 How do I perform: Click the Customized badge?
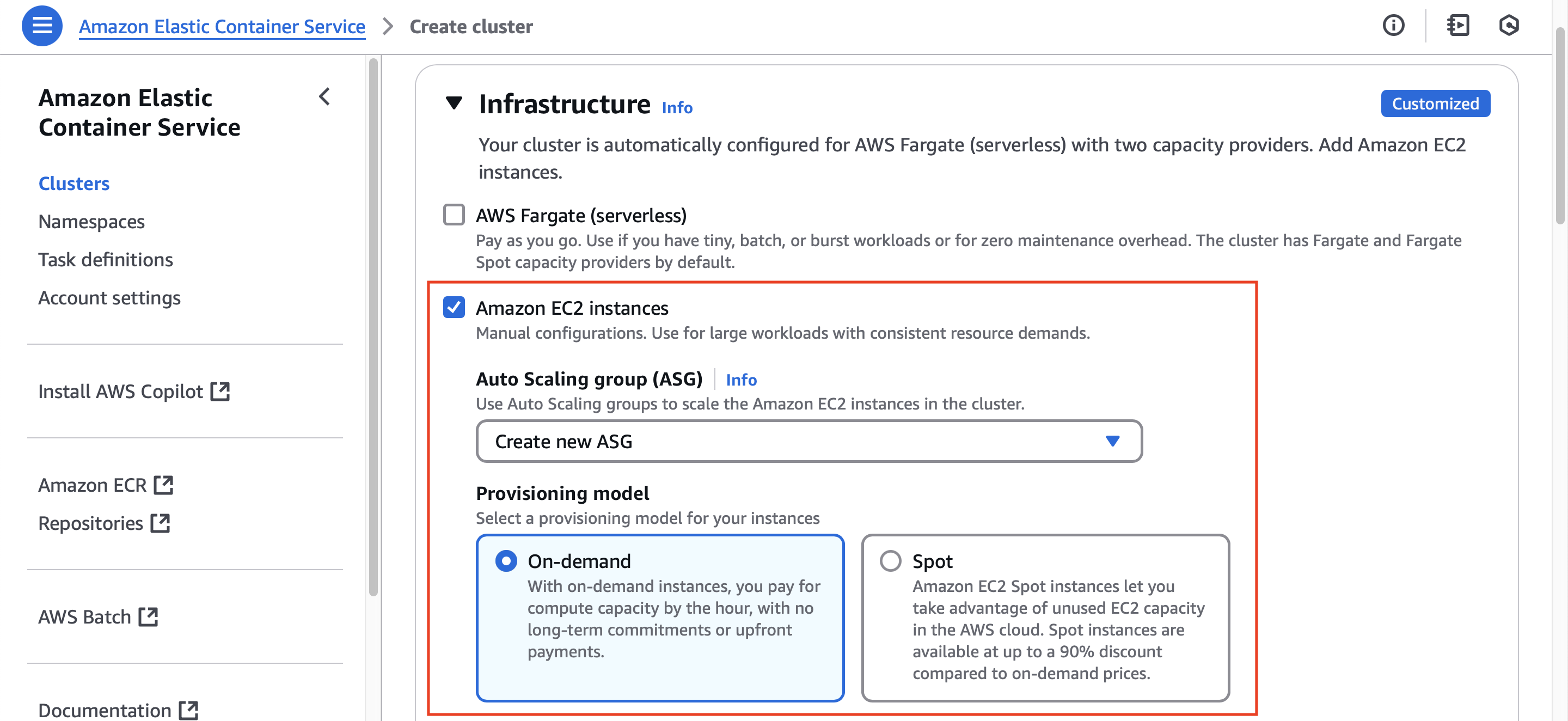pos(1435,103)
